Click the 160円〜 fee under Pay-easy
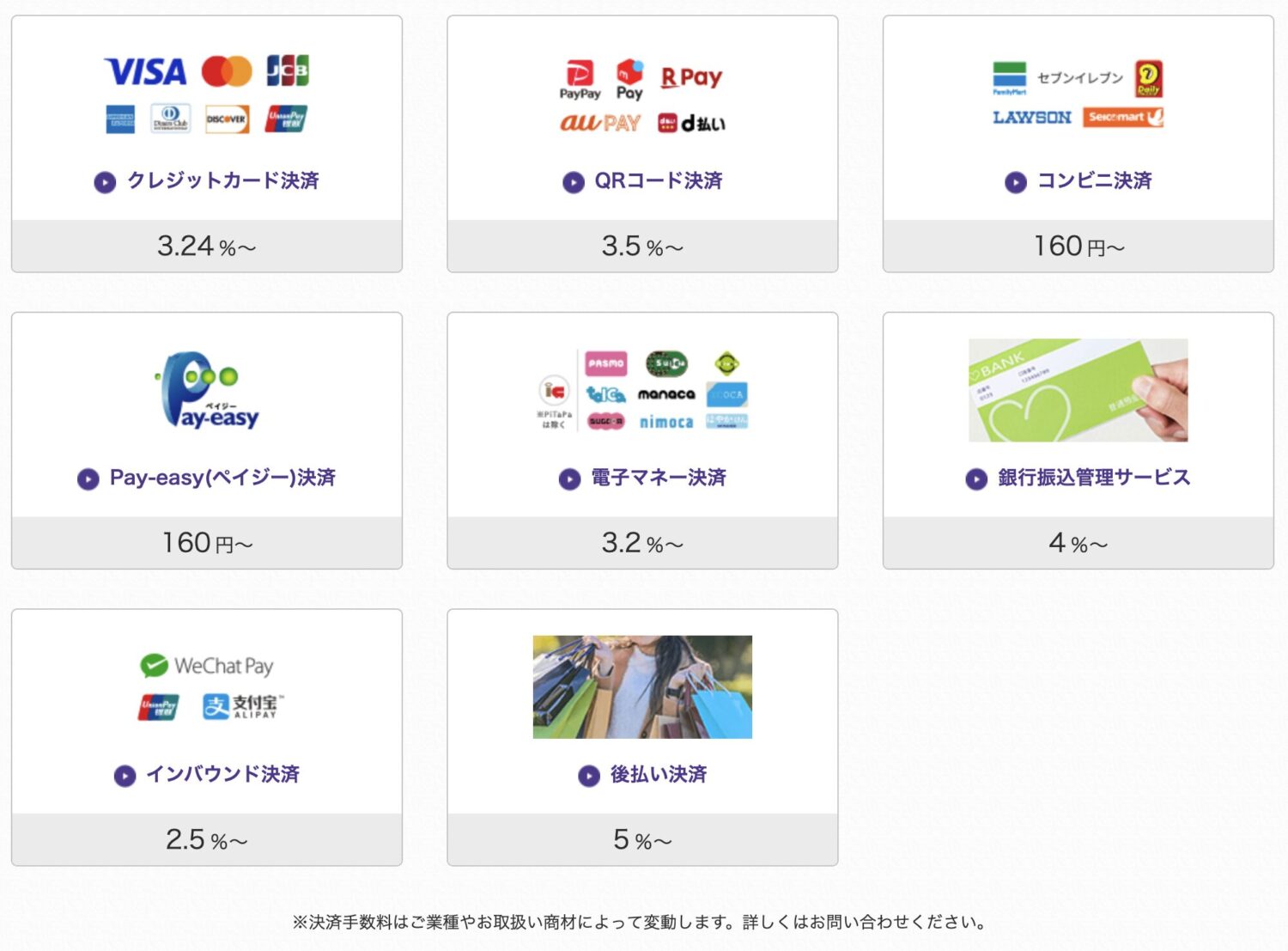This screenshot has width=1288, height=951. tap(207, 543)
